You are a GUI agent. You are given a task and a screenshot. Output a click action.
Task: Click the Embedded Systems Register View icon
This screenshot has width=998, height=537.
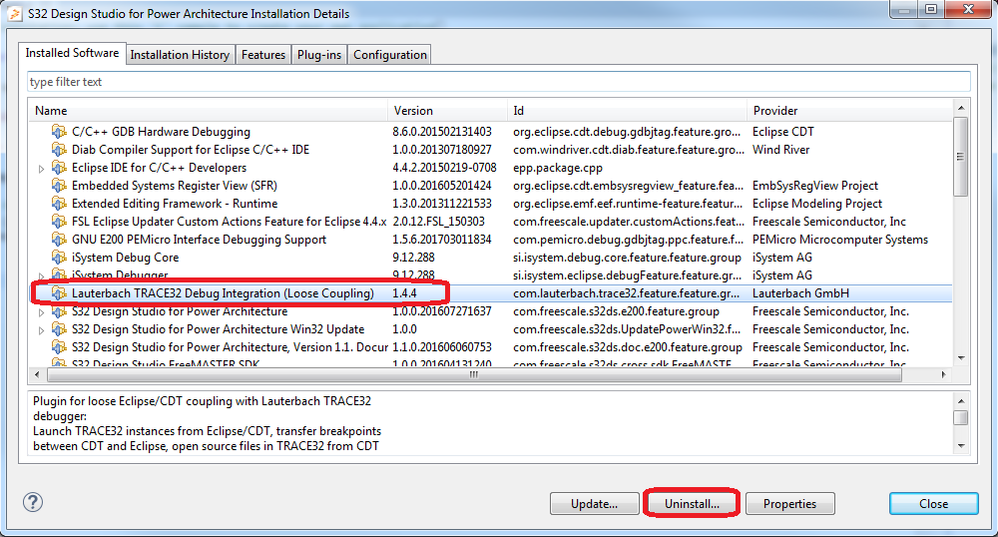[59, 185]
